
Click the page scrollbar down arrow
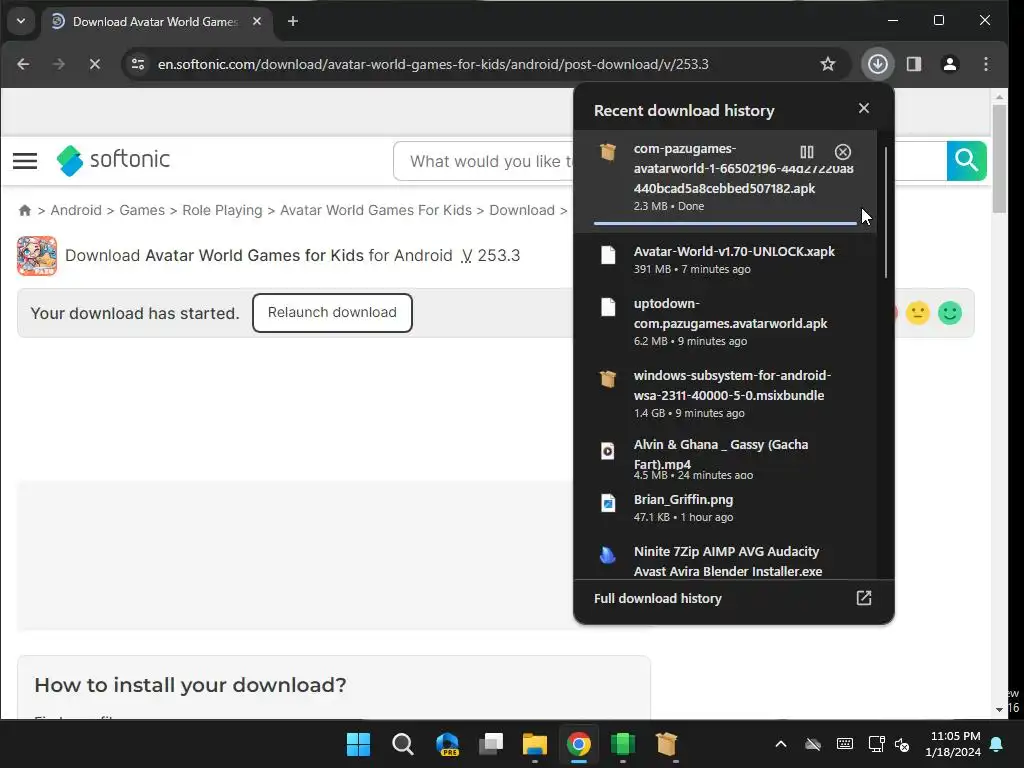click(999, 709)
